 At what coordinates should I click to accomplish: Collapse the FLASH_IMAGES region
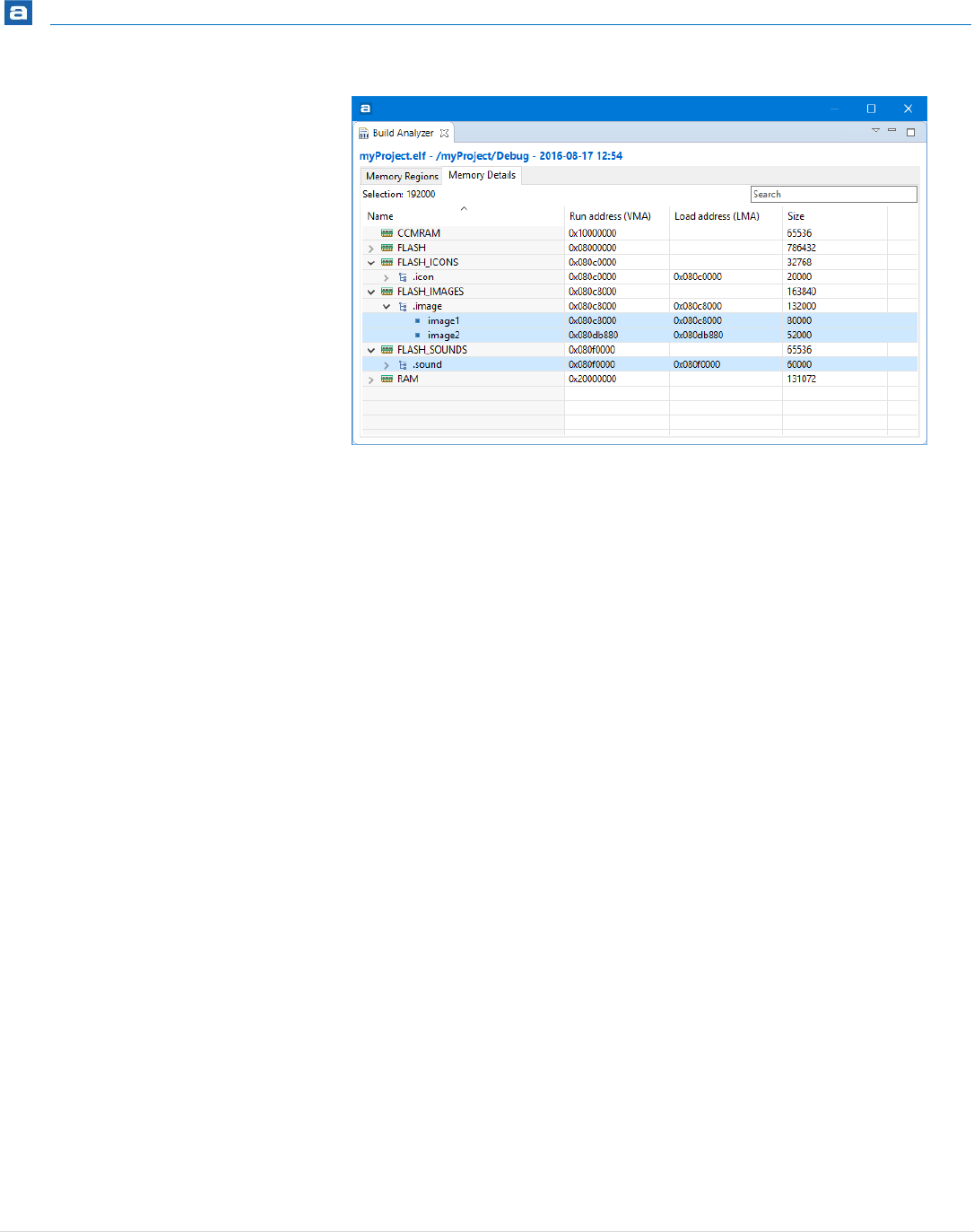[x=371, y=292]
